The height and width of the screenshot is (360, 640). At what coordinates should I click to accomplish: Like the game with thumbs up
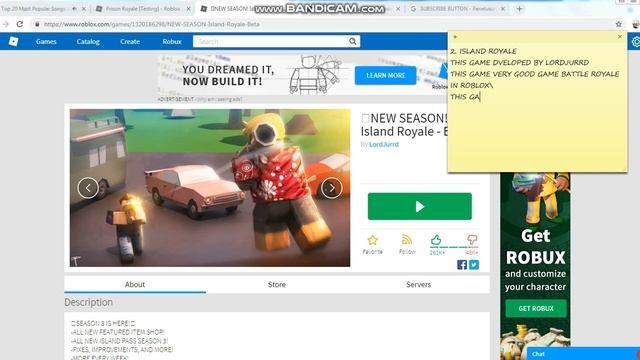coord(436,240)
